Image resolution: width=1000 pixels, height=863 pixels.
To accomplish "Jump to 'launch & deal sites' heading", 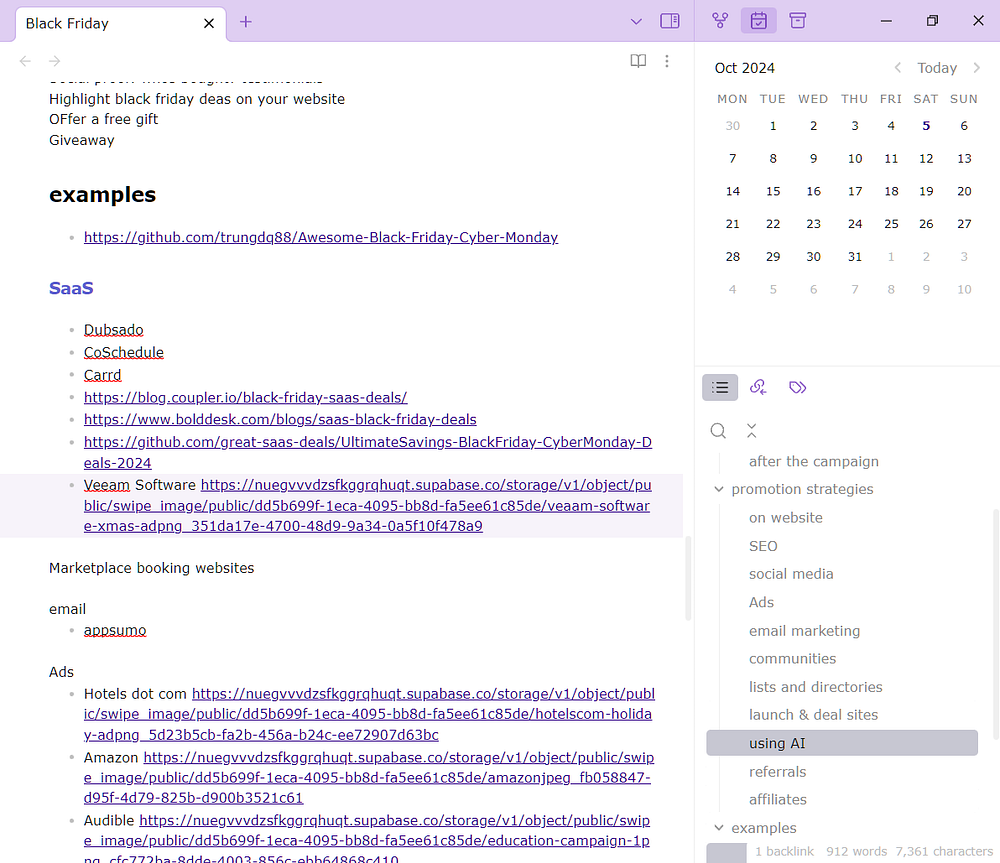I will 813,715.
